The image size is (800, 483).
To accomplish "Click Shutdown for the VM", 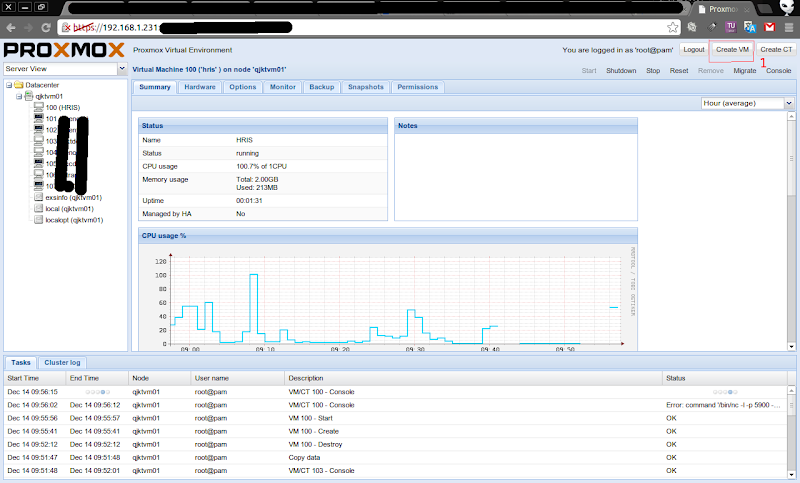I will pos(621,71).
